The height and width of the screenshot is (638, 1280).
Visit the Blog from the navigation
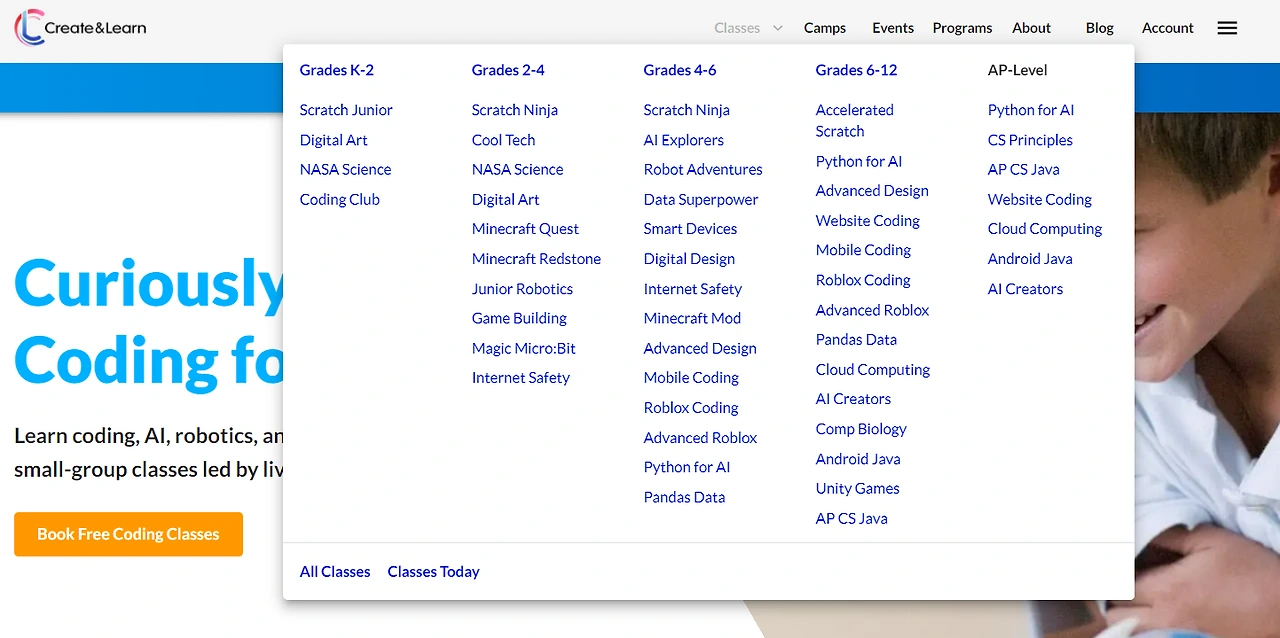pos(1100,28)
